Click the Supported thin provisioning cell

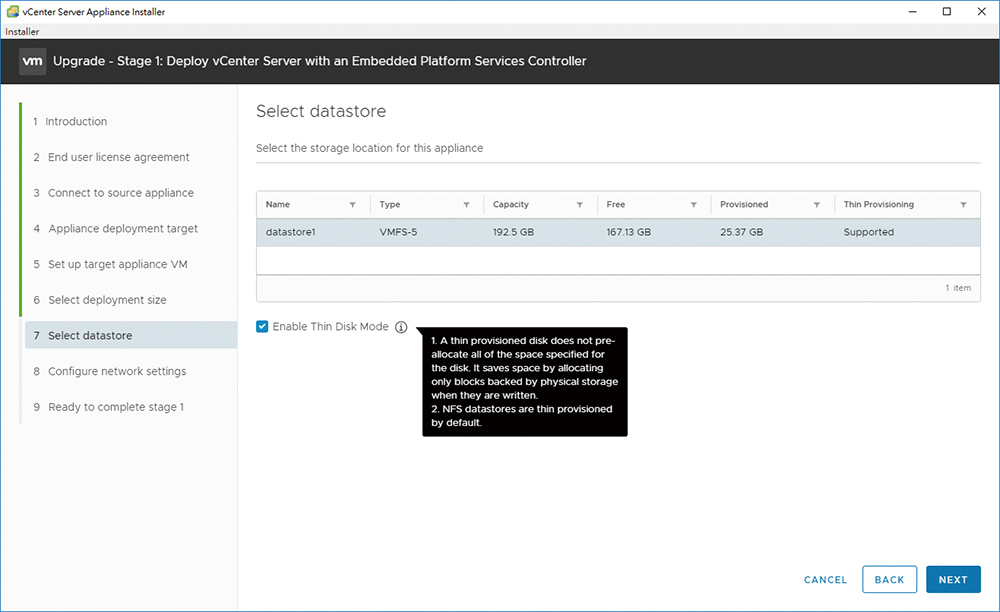pos(869,232)
